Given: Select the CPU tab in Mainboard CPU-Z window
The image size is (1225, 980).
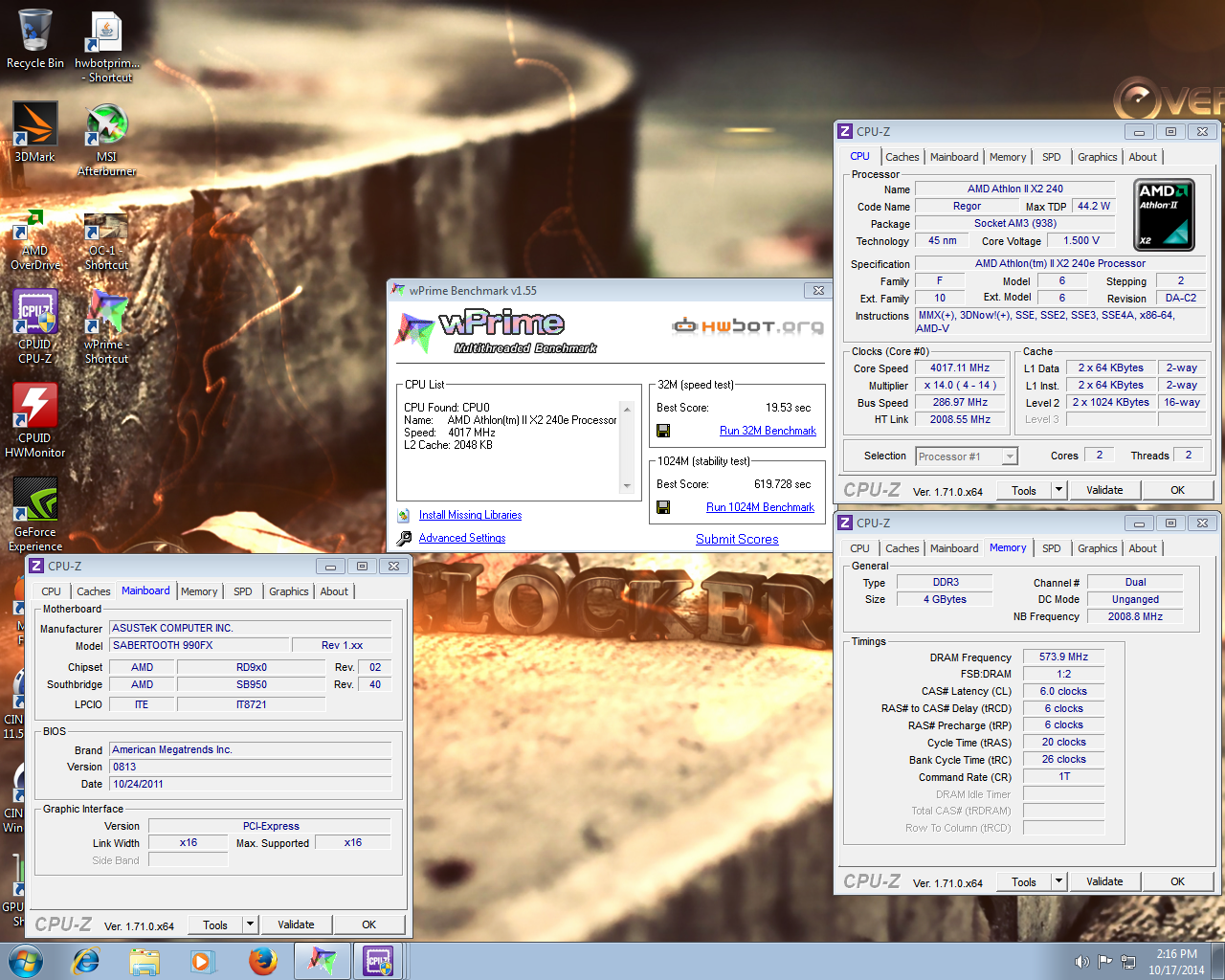Looking at the screenshot, I should [x=52, y=591].
